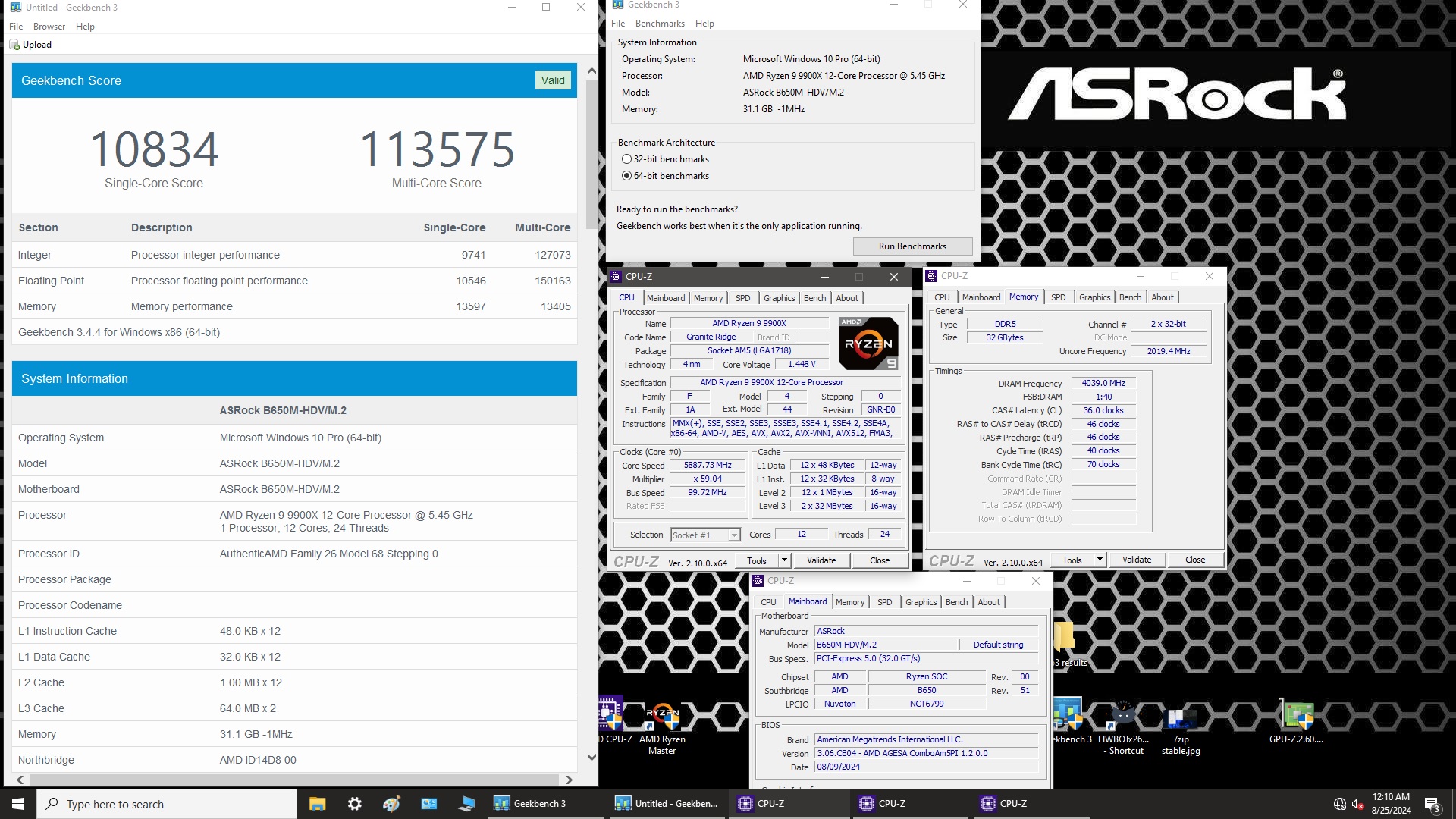
Task: Click the Valid badge in Geekbench Score
Action: tap(553, 80)
